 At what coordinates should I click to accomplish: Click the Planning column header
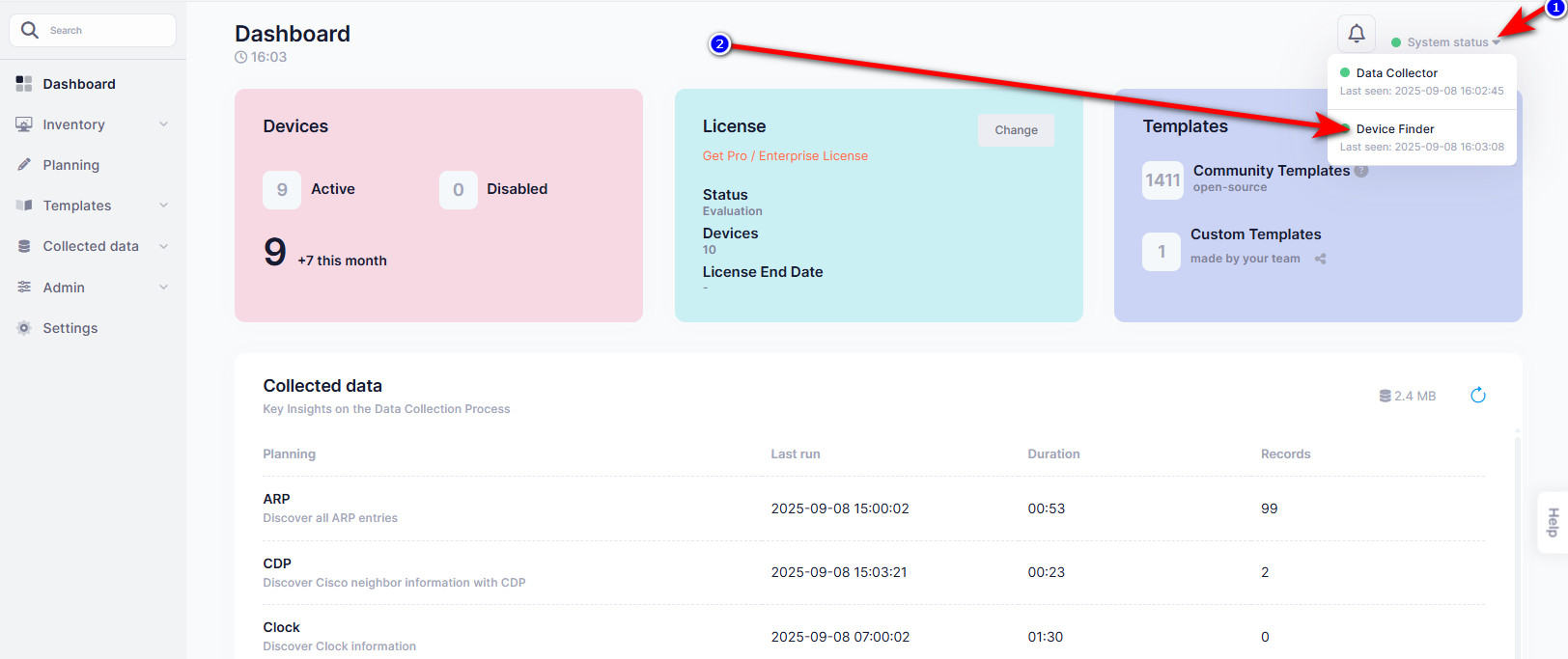(289, 453)
